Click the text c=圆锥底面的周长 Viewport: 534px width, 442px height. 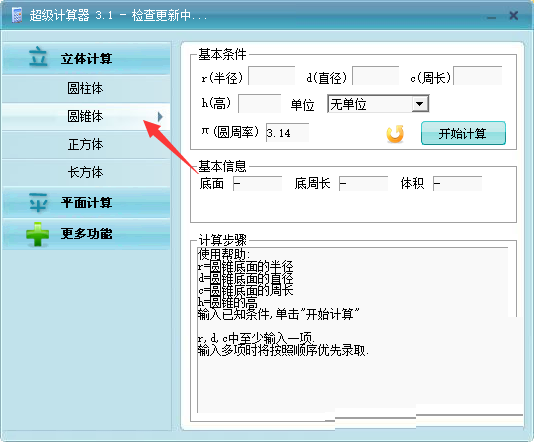coord(245,290)
